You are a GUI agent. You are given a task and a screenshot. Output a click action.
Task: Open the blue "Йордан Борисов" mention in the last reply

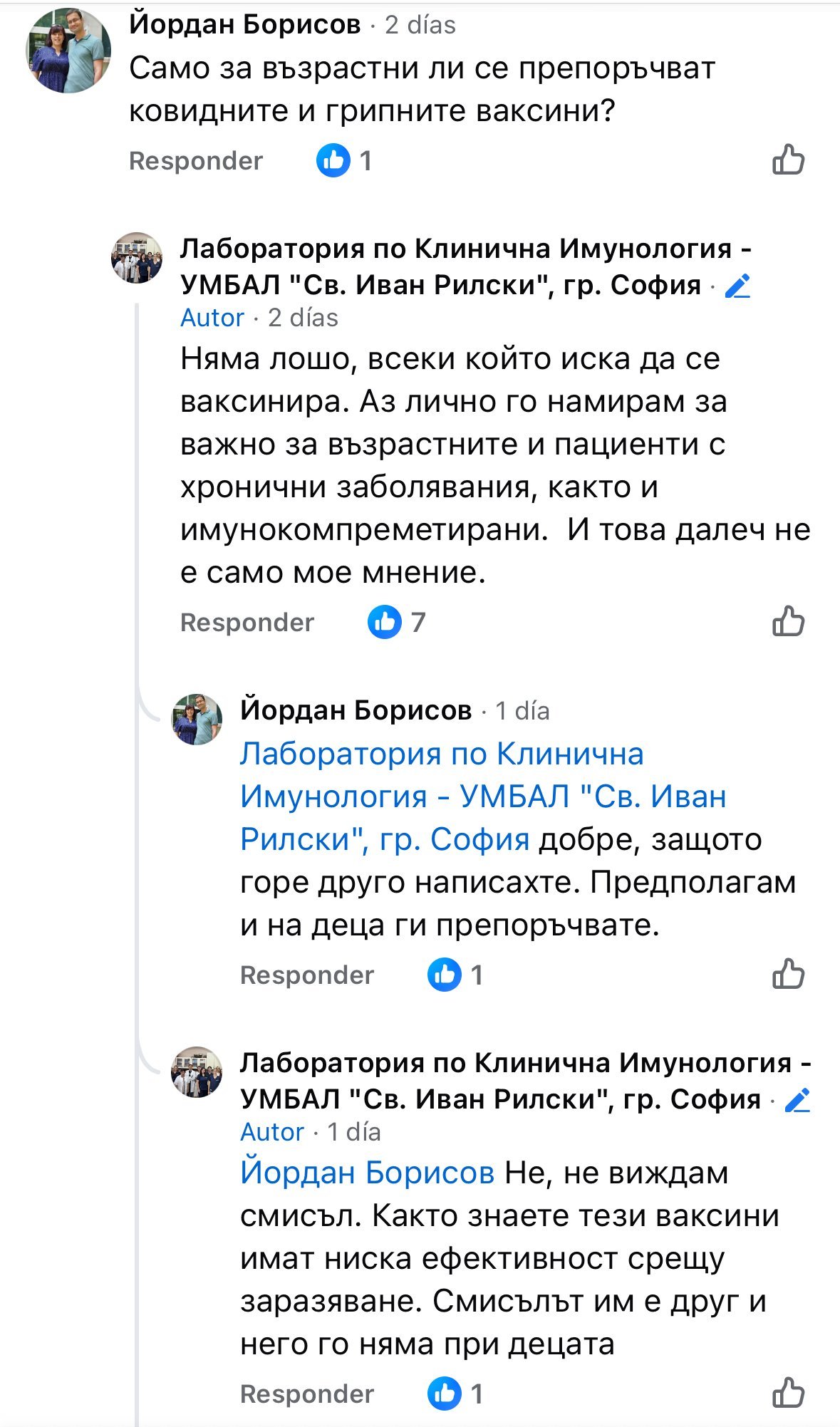tap(367, 1173)
